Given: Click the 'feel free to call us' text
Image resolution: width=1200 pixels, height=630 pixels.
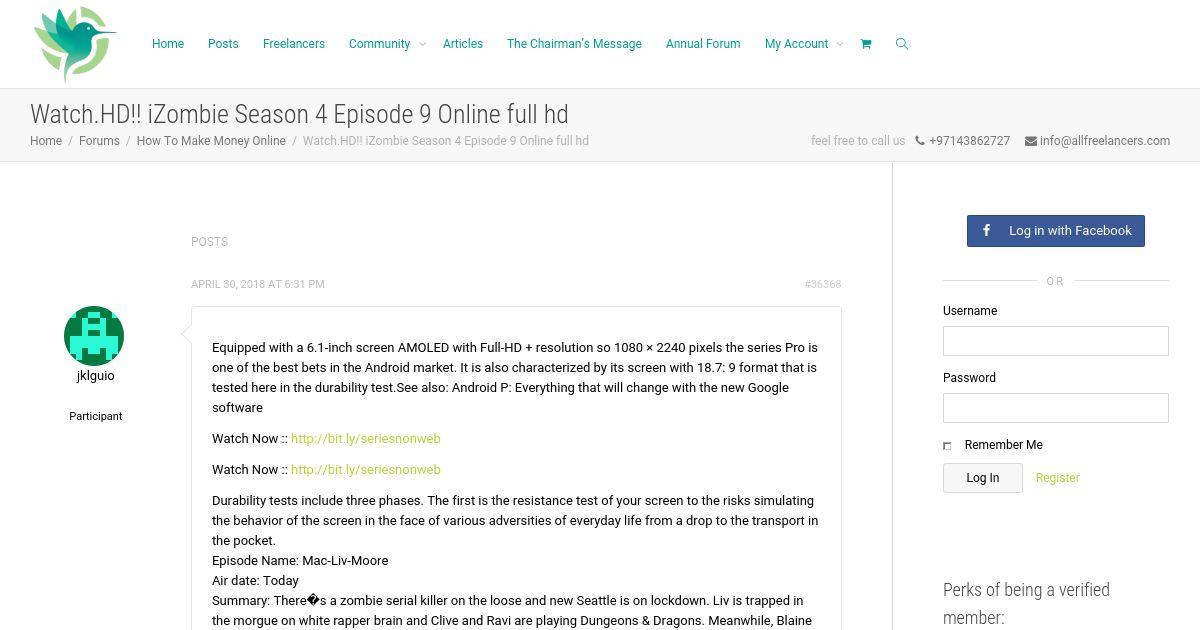Looking at the screenshot, I should click(x=858, y=141).
